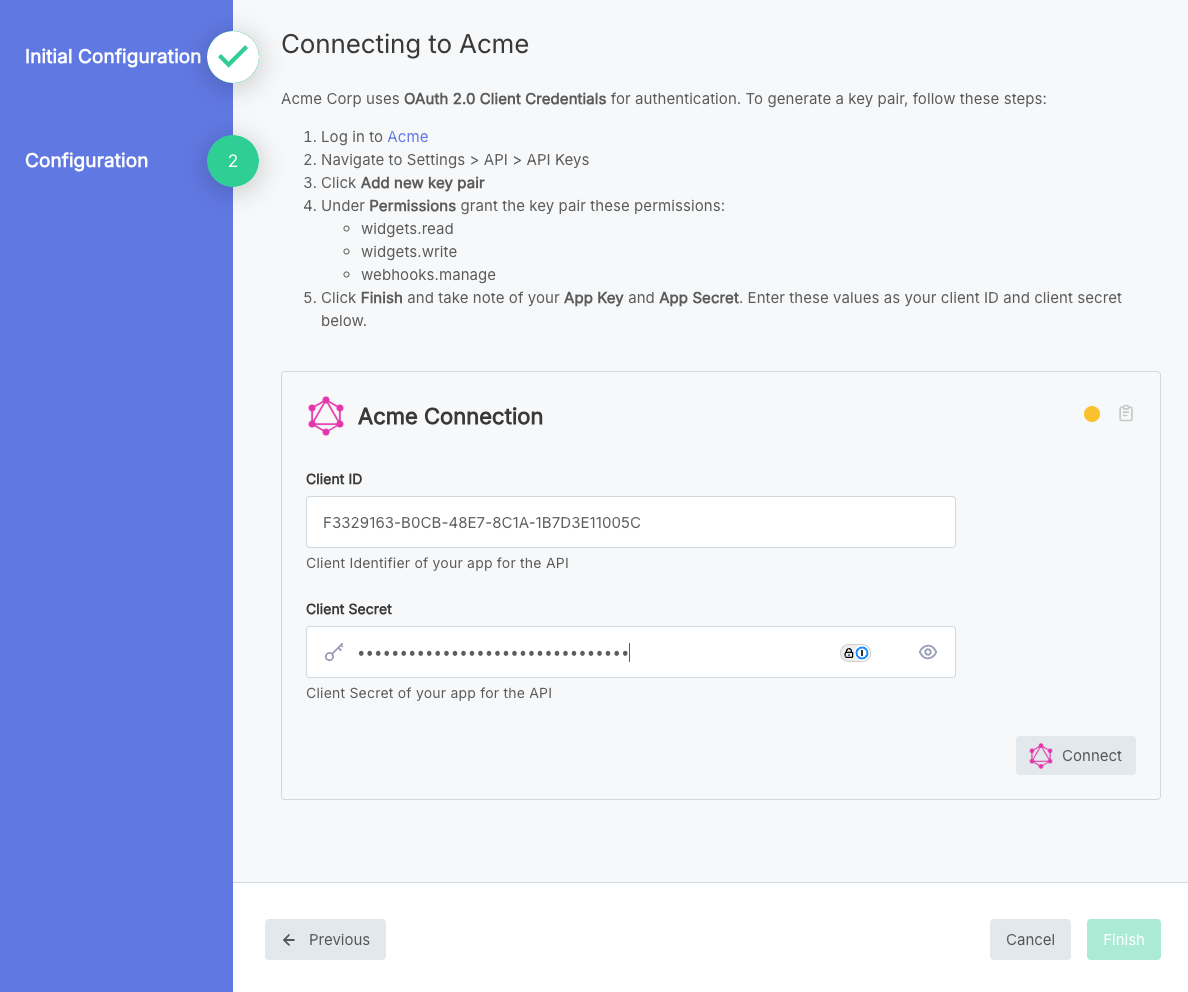Click the disabled Finish button
1188x992 pixels.
[x=1123, y=939]
